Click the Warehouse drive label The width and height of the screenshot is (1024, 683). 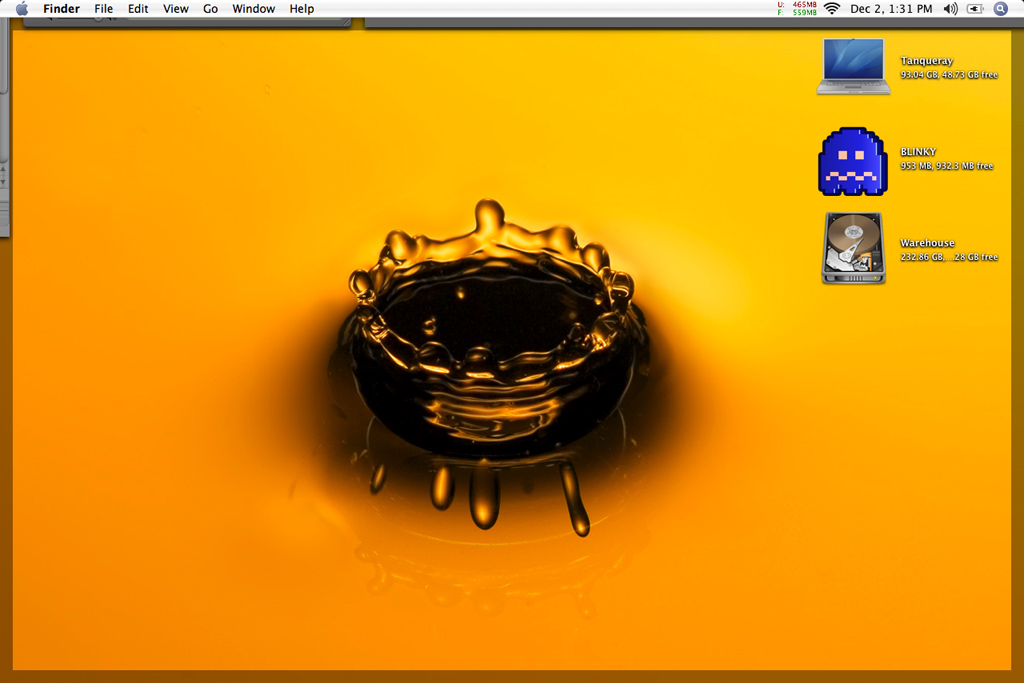927,243
